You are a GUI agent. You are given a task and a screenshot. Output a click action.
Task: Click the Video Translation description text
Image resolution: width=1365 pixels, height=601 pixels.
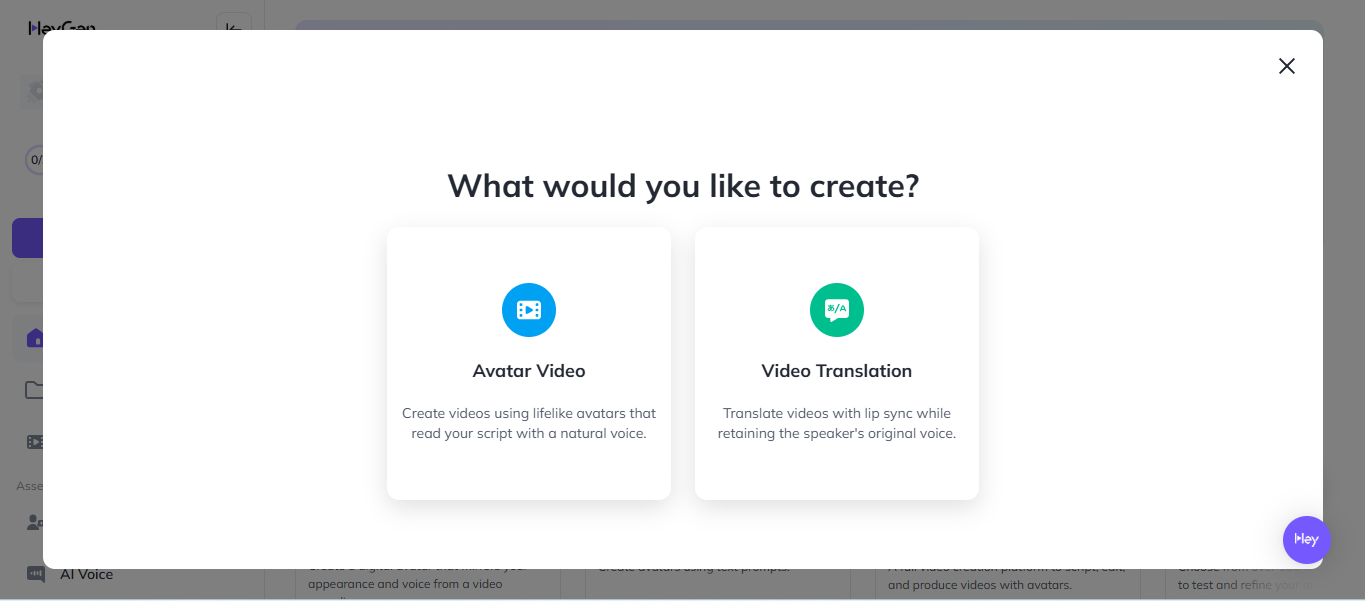tap(837, 423)
